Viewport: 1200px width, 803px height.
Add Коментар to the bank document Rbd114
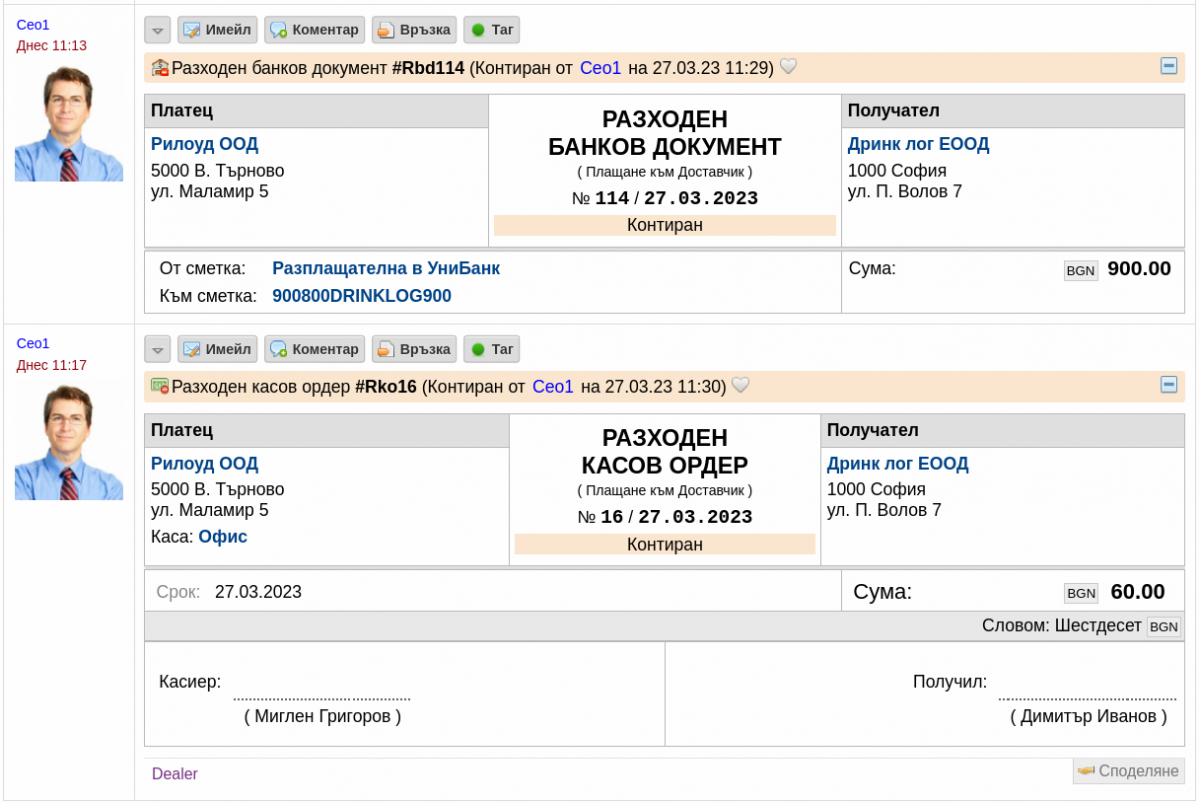click(314, 30)
